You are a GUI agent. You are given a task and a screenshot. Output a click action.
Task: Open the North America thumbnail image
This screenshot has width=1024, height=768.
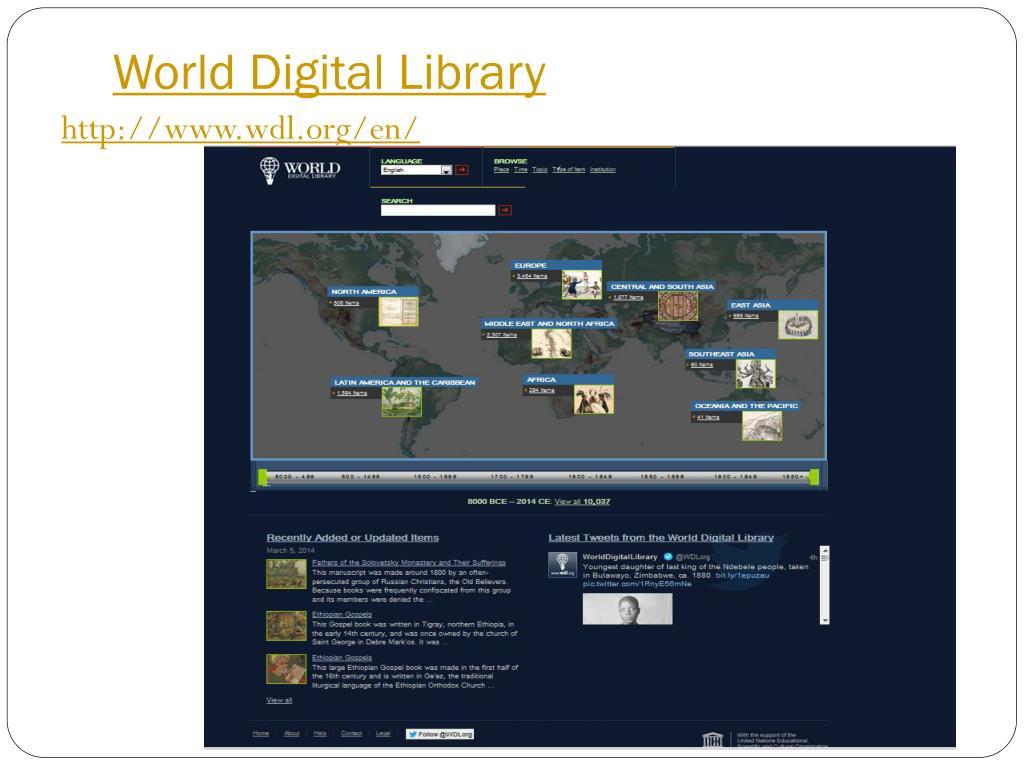[398, 312]
